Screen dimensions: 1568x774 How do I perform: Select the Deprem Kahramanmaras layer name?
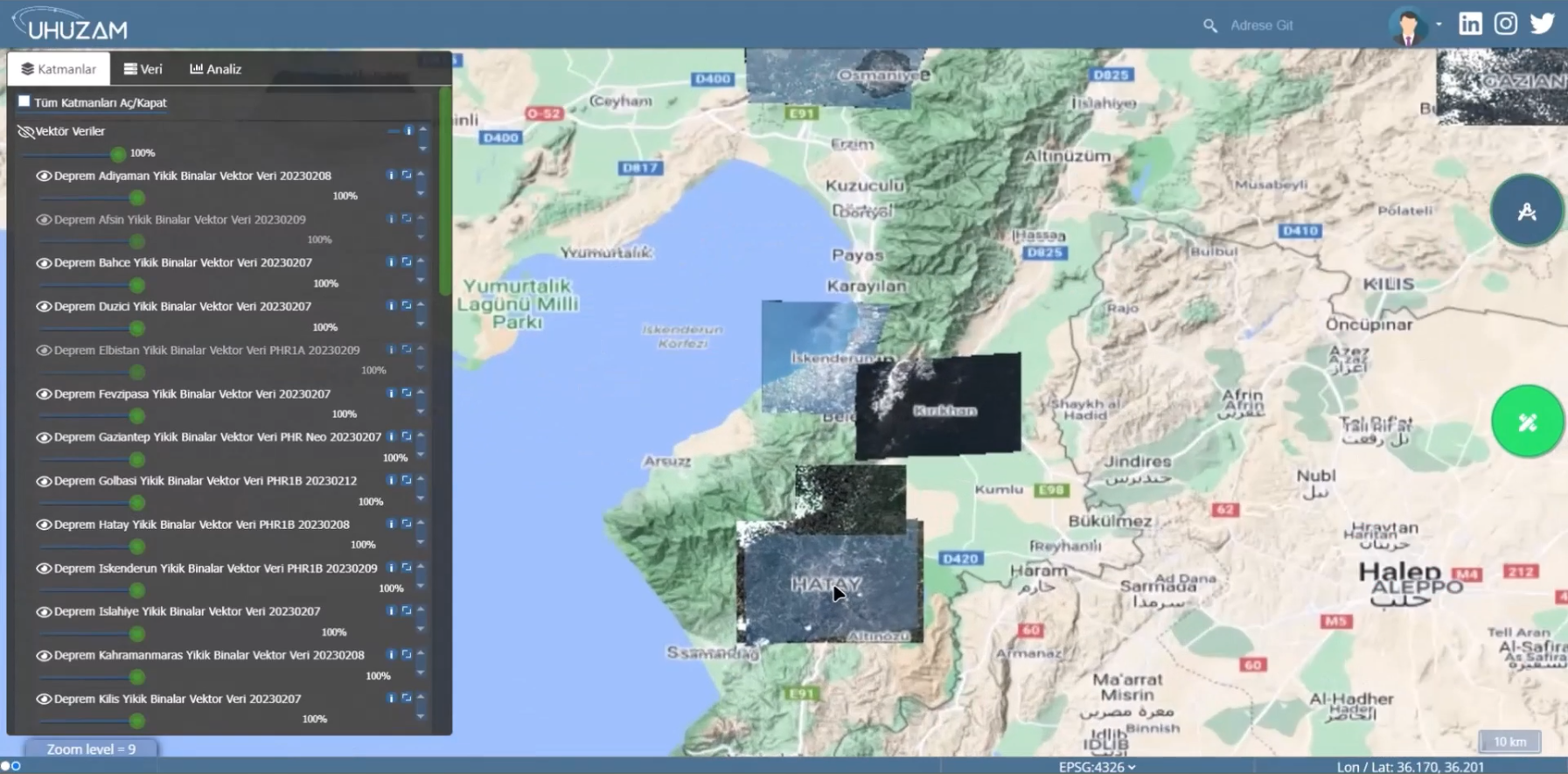pos(209,654)
